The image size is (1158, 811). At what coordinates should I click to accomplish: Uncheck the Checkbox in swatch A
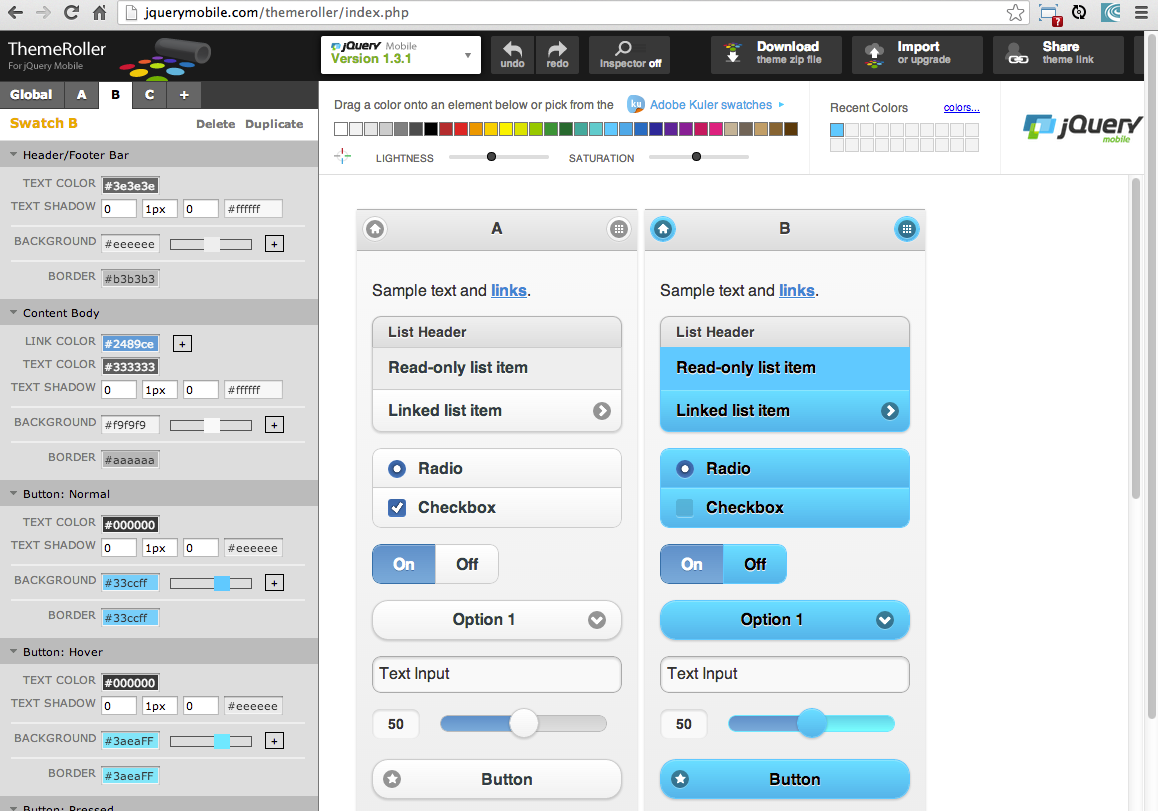397,508
